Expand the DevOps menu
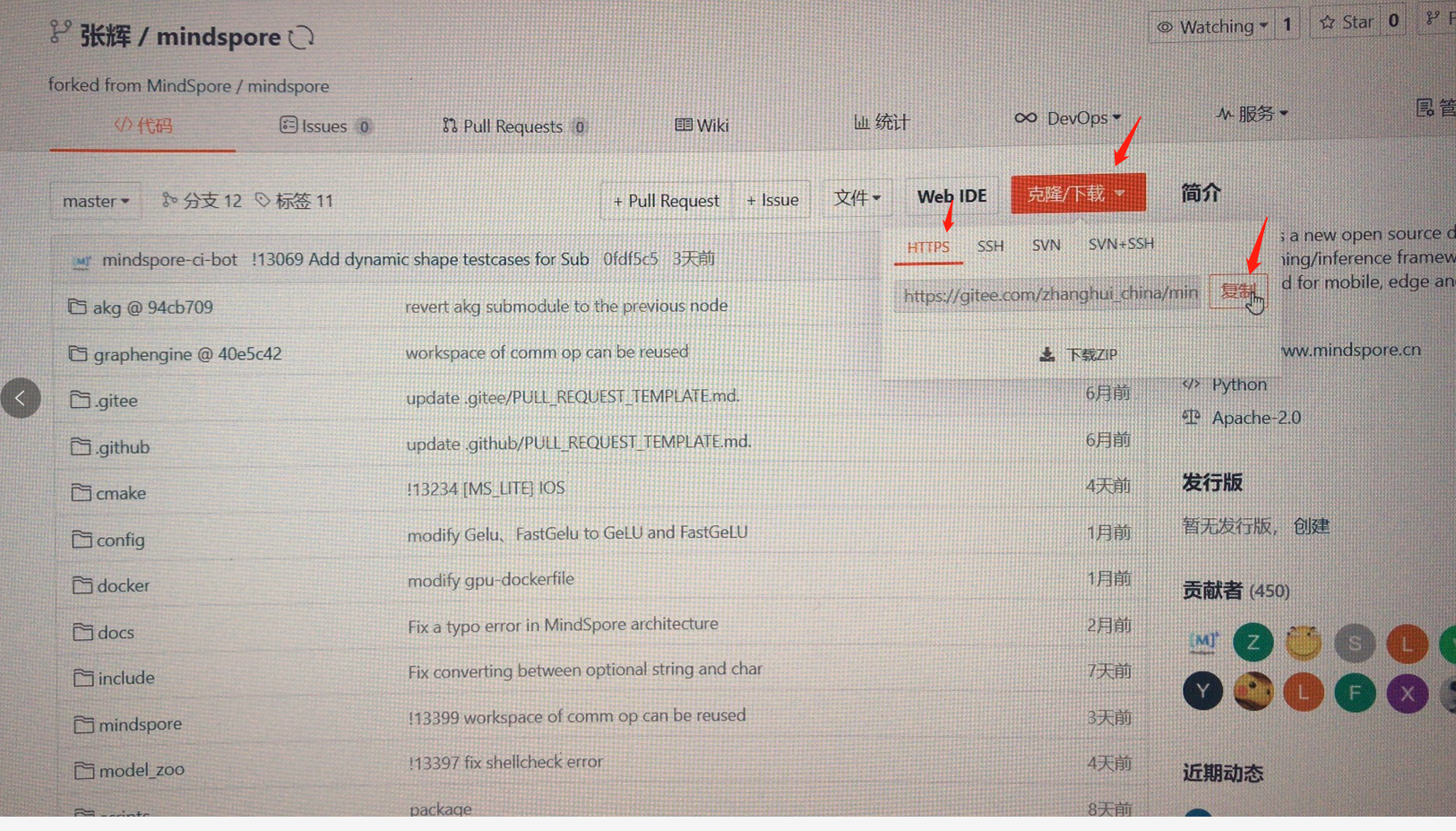The height and width of the screenshot is (831, 1456). (x=1067, y=118)
